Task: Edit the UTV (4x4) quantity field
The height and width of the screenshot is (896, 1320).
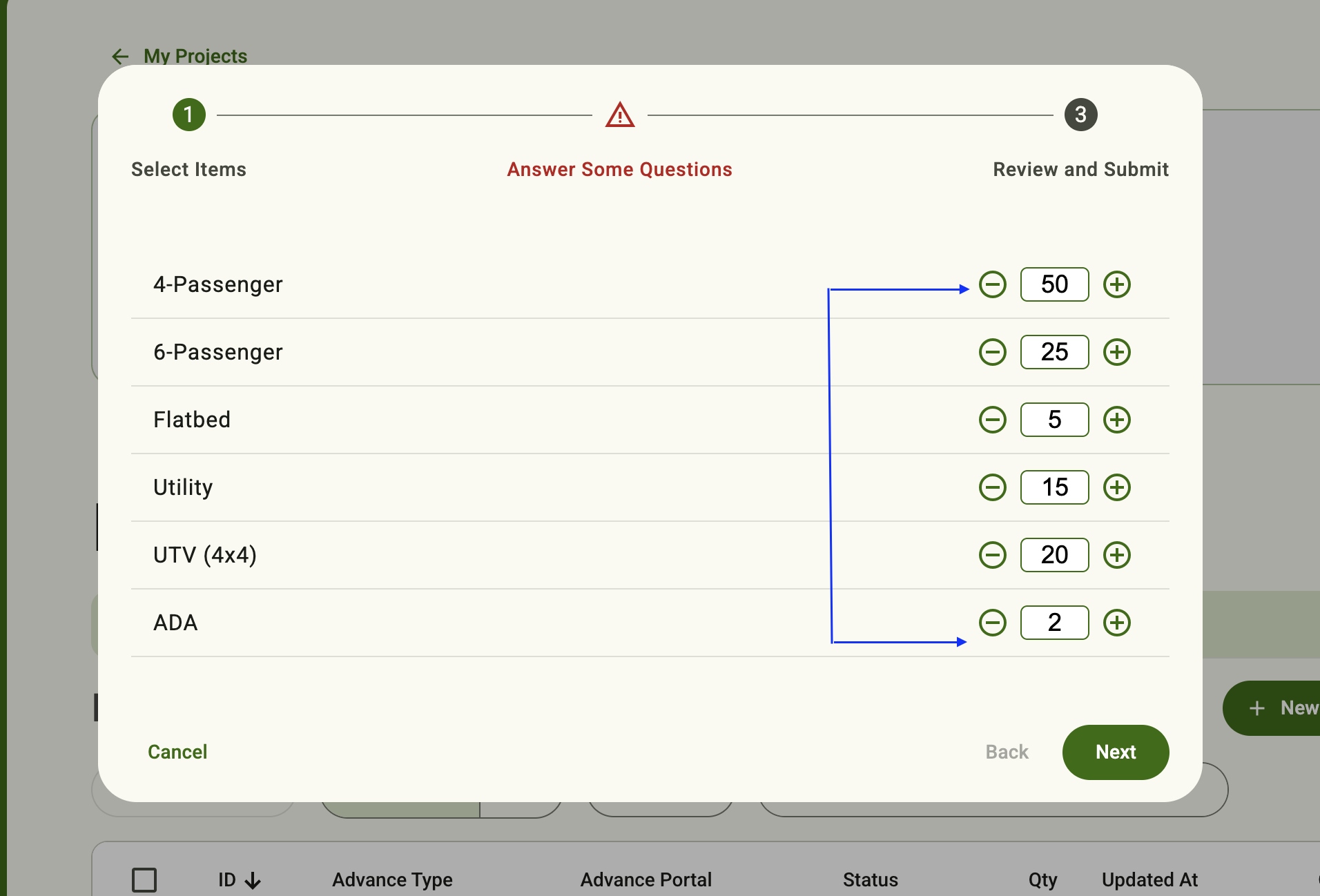Action: (x=1055, y=555)
